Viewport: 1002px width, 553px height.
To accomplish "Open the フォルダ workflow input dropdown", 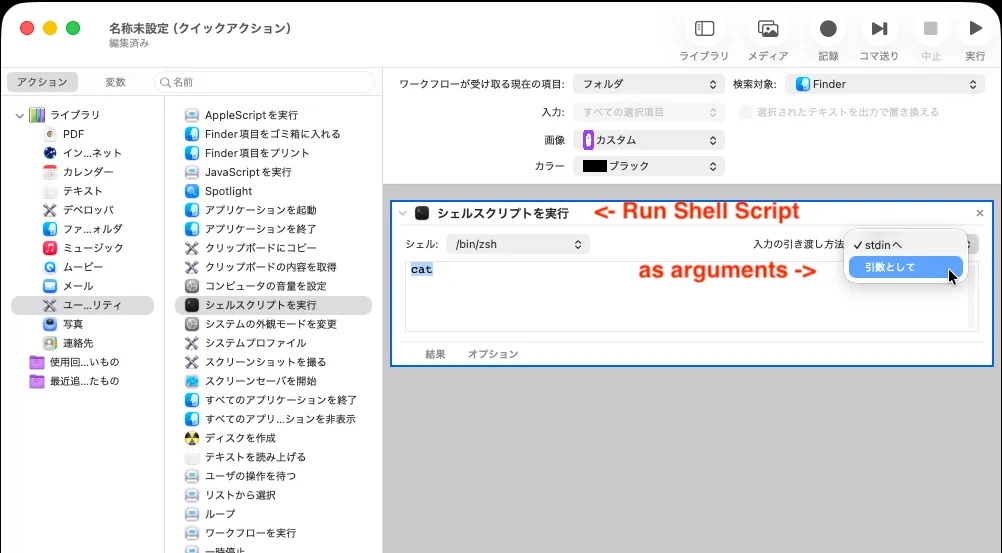I will click(649, 84).
